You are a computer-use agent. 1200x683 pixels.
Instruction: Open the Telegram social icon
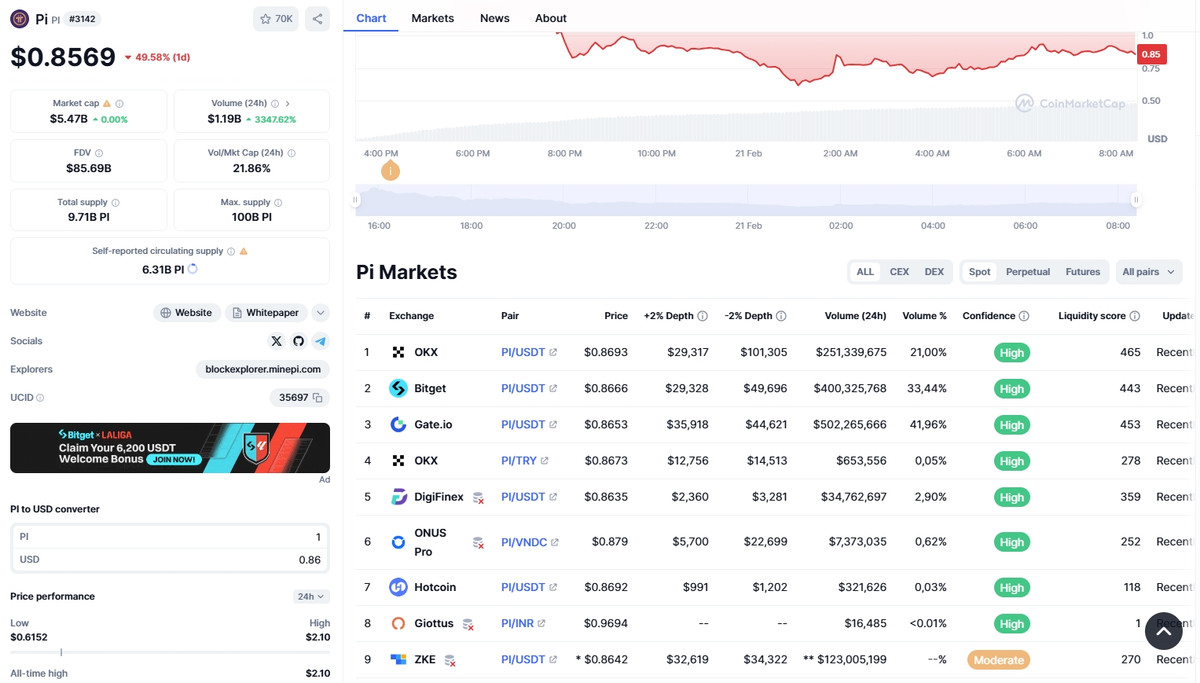click(320, 341)
